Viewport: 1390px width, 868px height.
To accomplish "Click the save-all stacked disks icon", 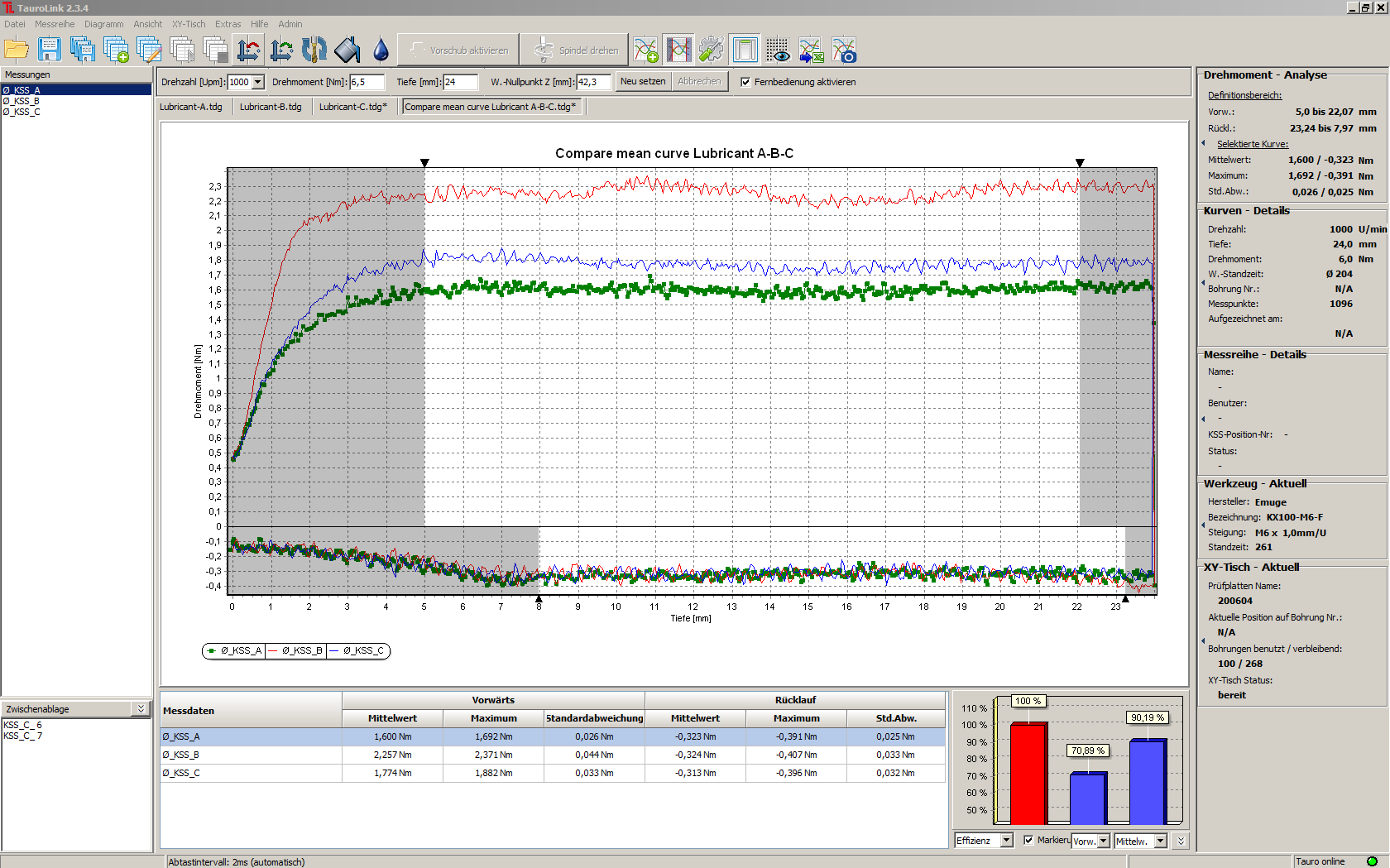I will 83,50.
